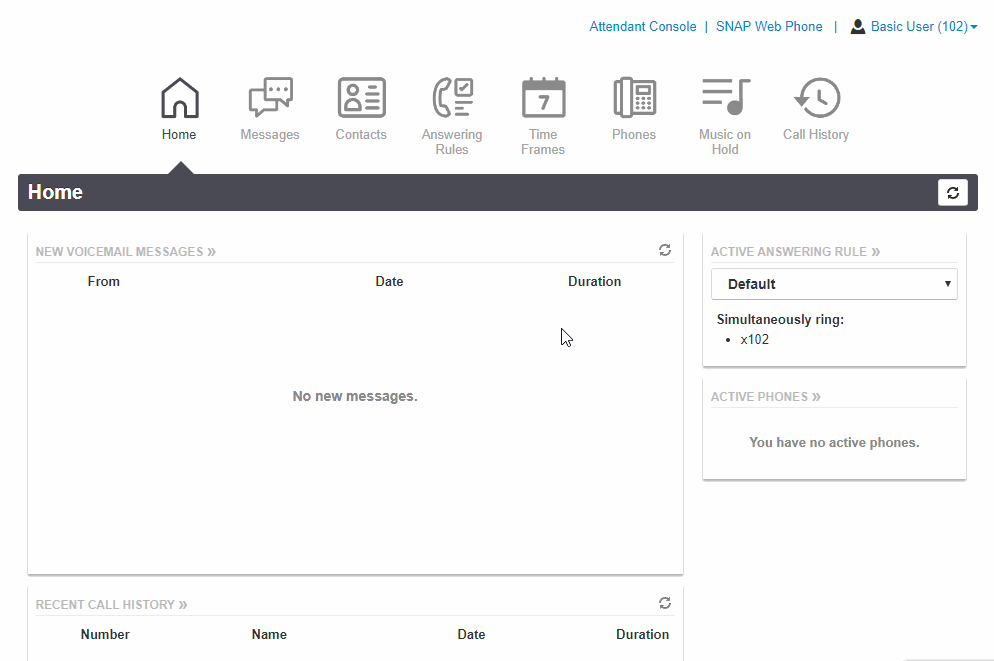Launch the SNAP Web Phone link
The height and width of the screenshot is (661, 994).
[769, 27]
